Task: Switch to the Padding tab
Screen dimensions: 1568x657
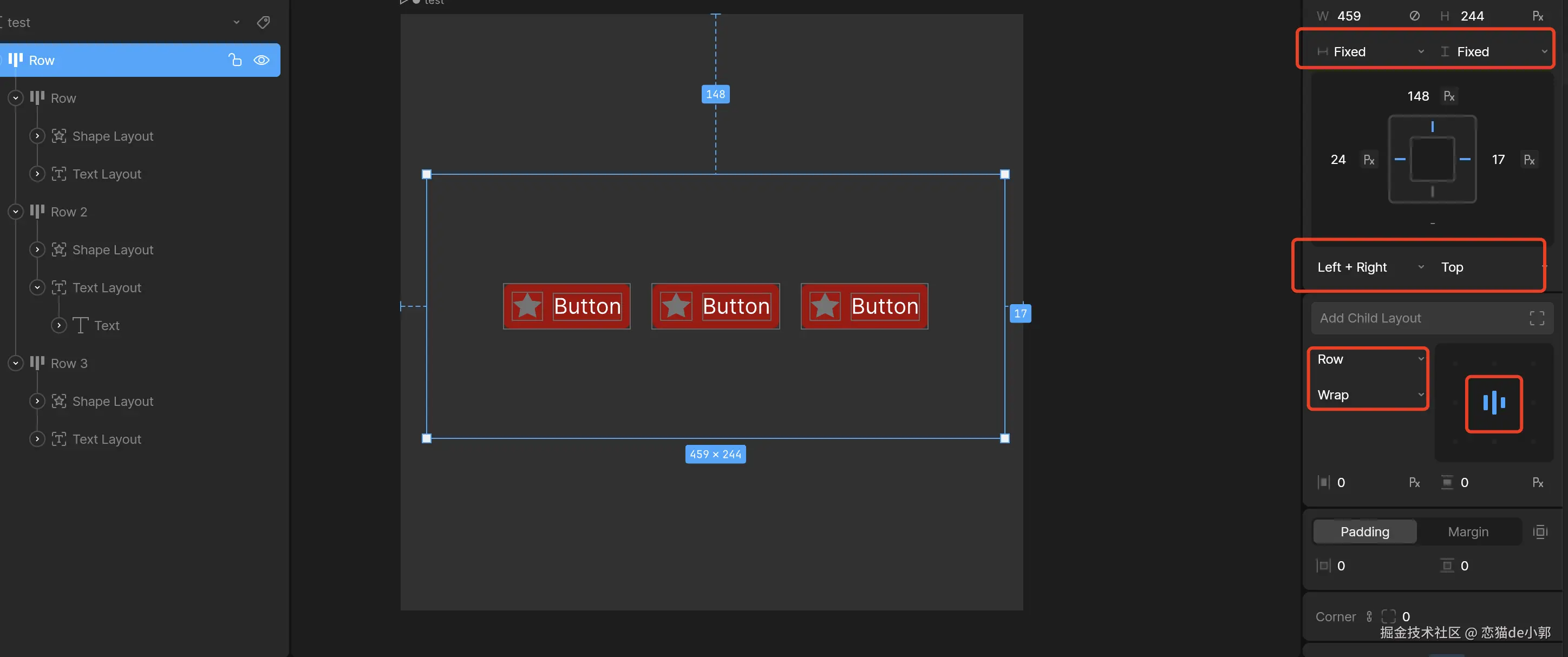Action: pyautogui.click(x=1365, y=531)
